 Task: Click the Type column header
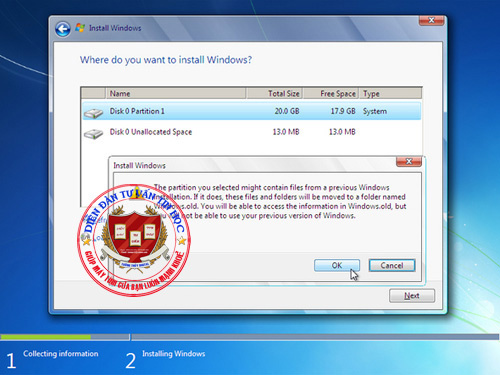pos(391,93)
